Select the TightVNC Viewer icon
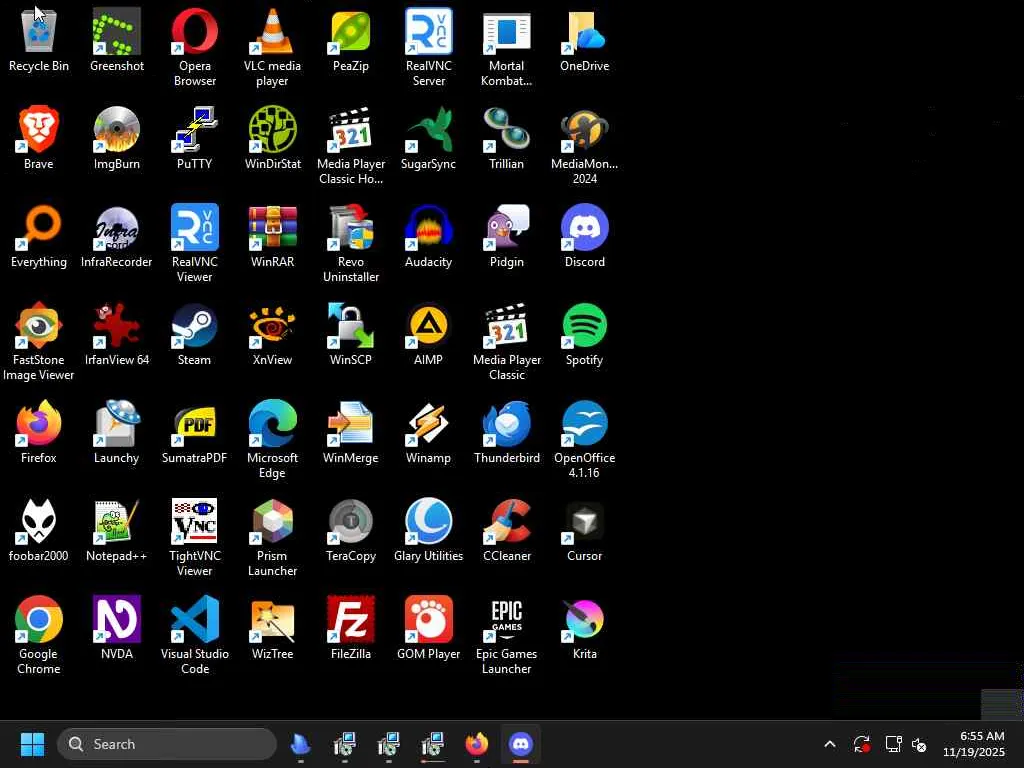The width and height of the screenshot is (1024, 768). tap(195, 521)
